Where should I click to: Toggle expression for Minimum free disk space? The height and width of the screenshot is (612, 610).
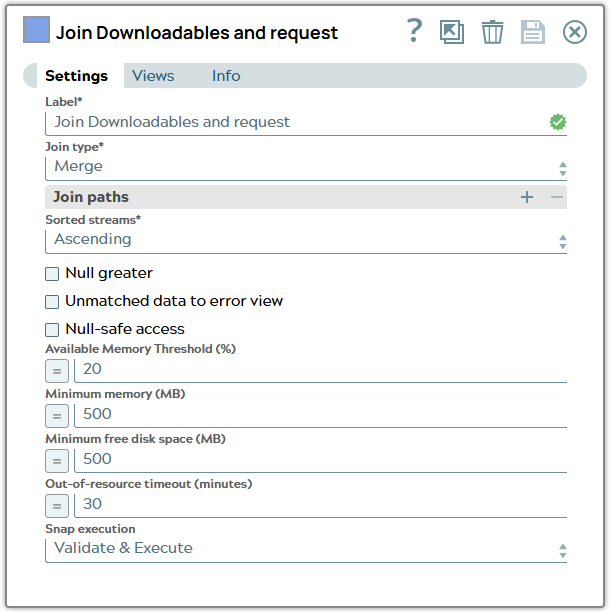(x=57, y=461)
